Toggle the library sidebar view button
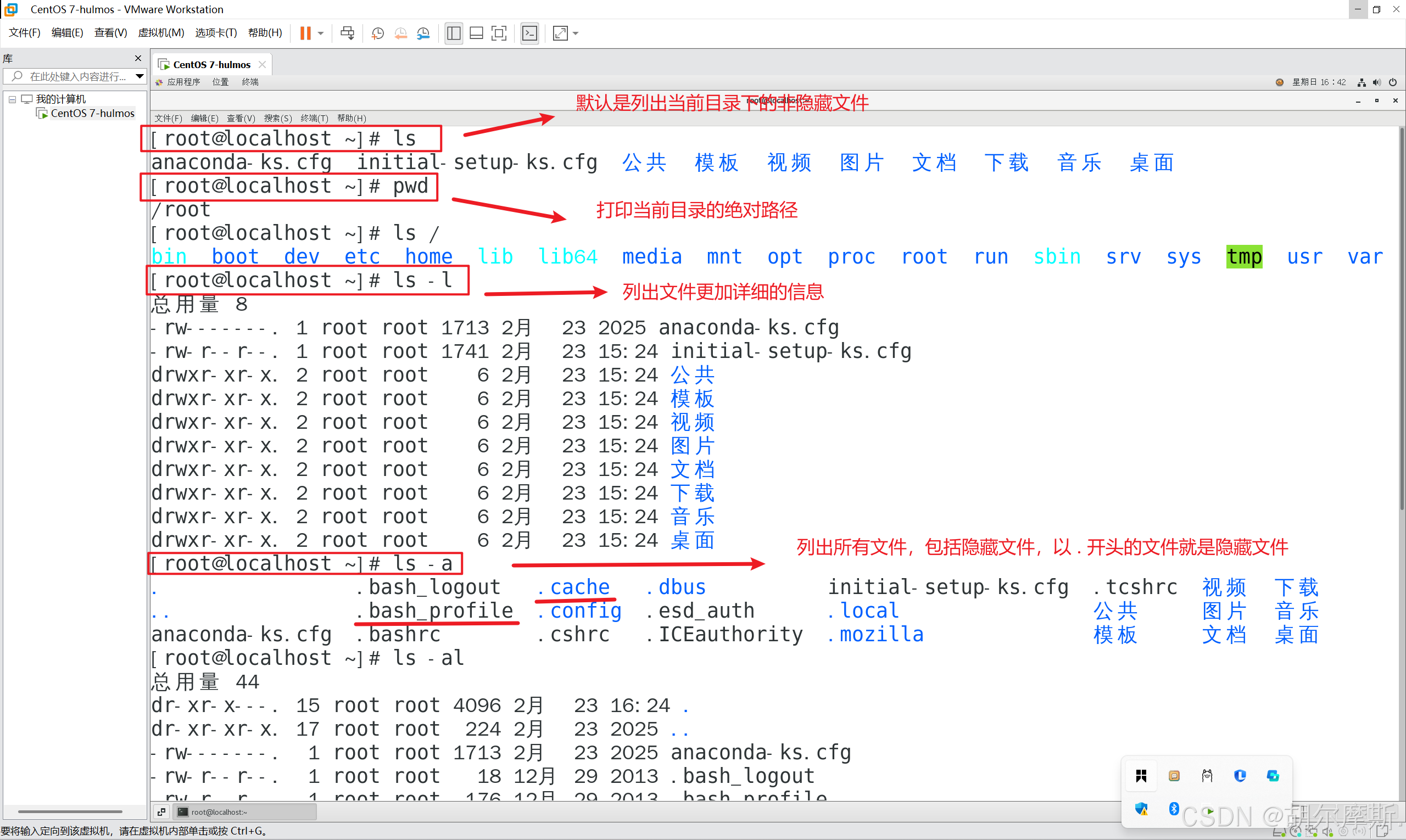1406x840 pixels. click(x=454, y=33)
